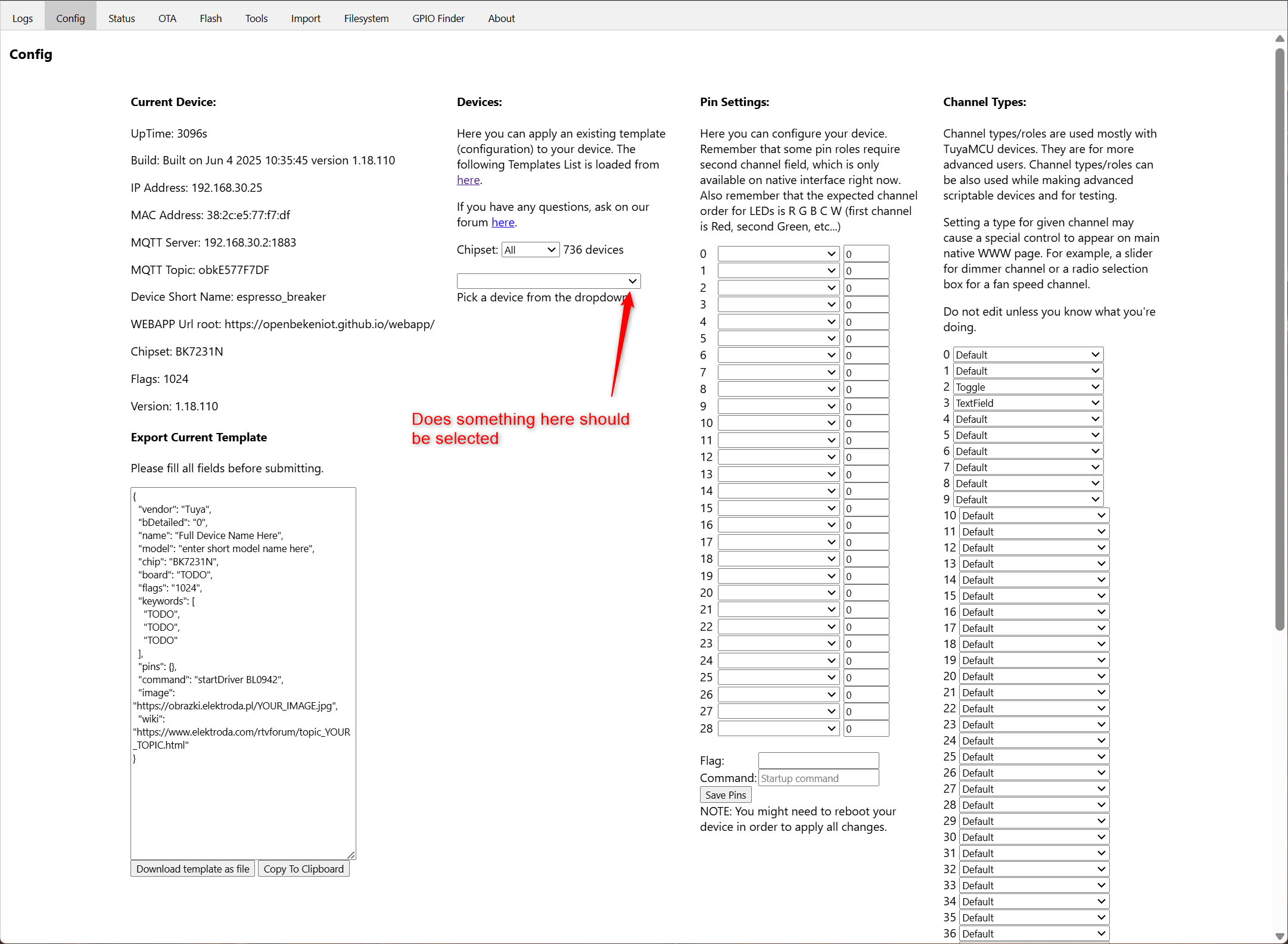Select the Config tab
This screenshot has height=944, width=1288.
pos(70,18)
